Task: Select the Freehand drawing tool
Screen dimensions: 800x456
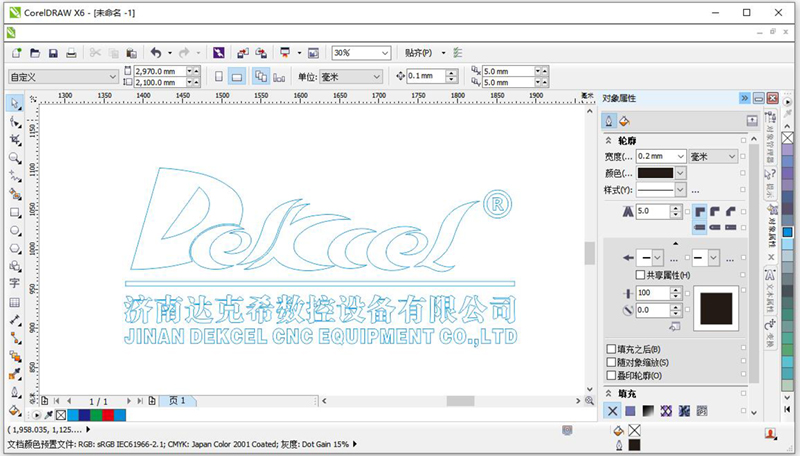Action: 15,176
